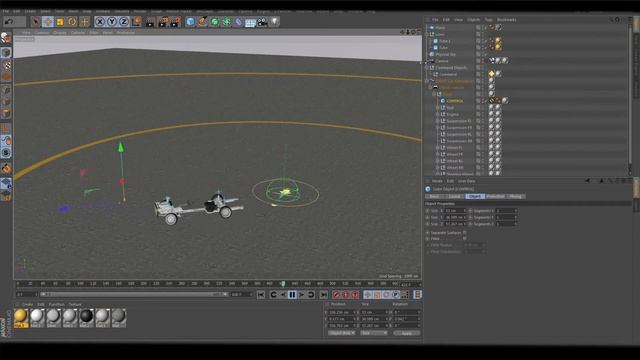Select the Rotate tool in the toolbar

pyautogui.click(x=72, y=22)
